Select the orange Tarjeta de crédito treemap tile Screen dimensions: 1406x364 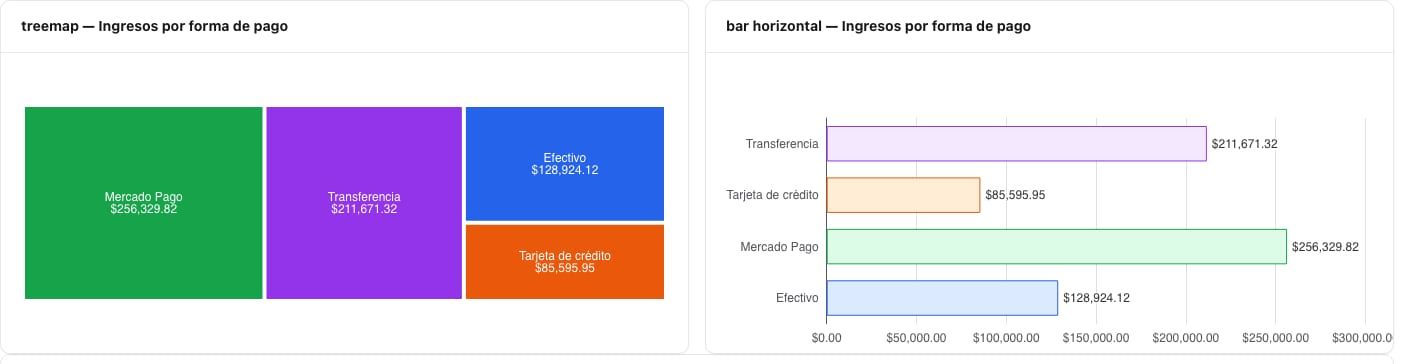tap(565, 262)
